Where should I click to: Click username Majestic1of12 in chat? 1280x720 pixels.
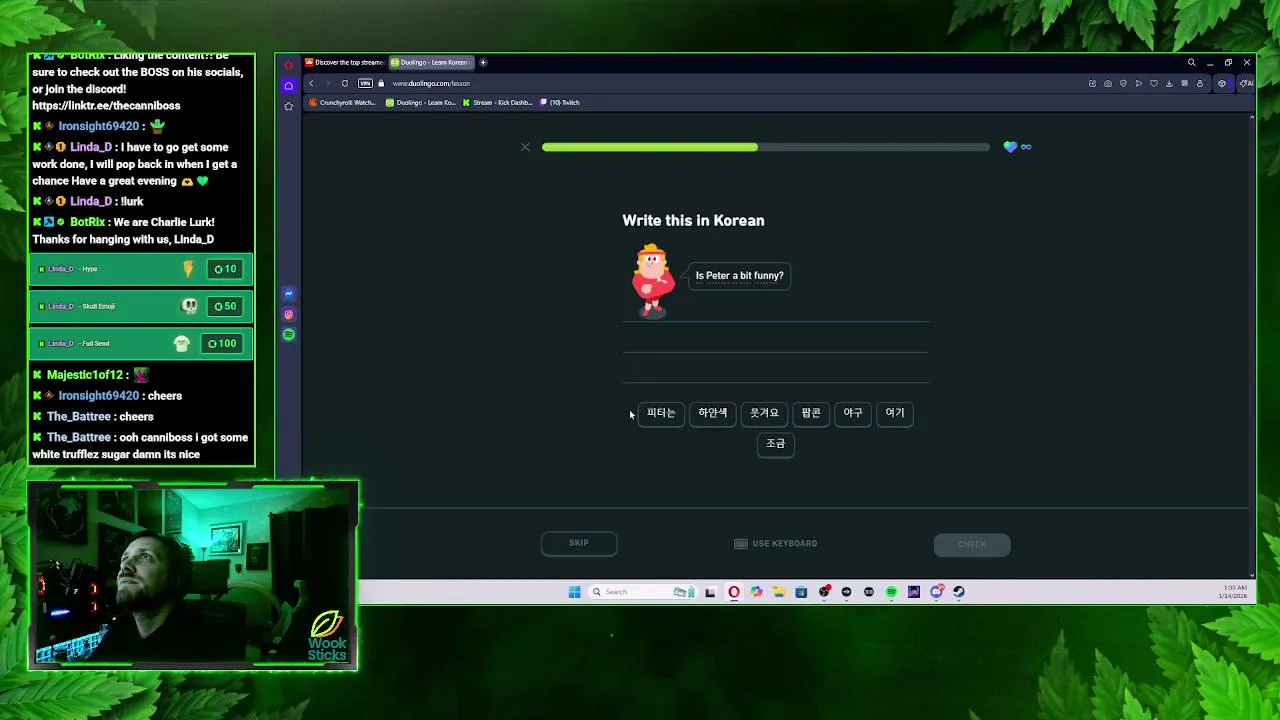coord(85,375)
